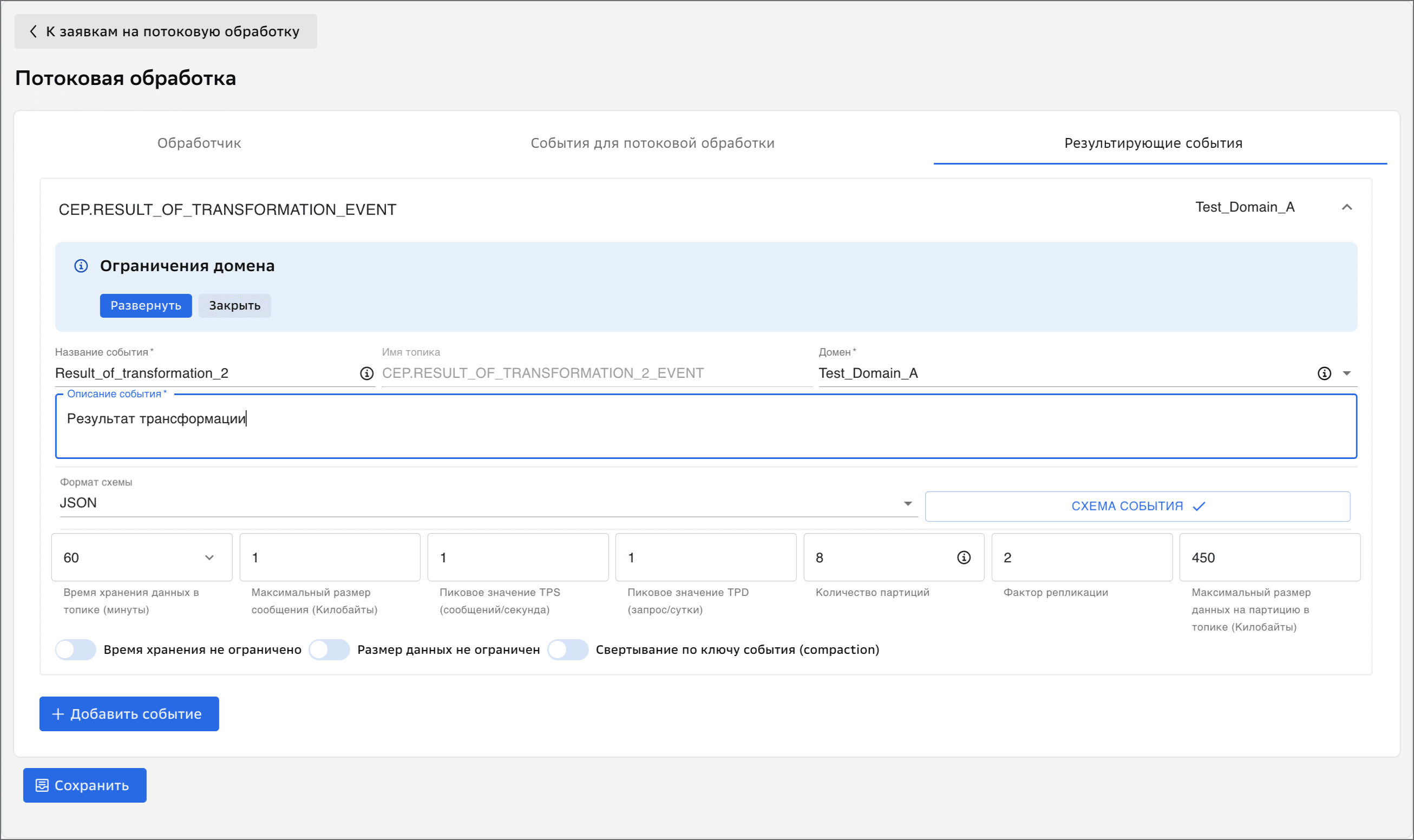
Task: Open the retention time dropdown showing 60
Action: point(141,557)
